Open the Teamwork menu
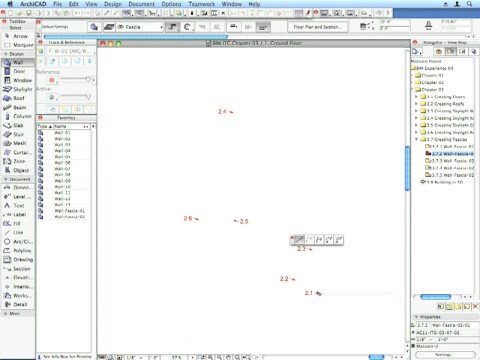This screenshot has width=480, height=360. click(x=202, y=4)
